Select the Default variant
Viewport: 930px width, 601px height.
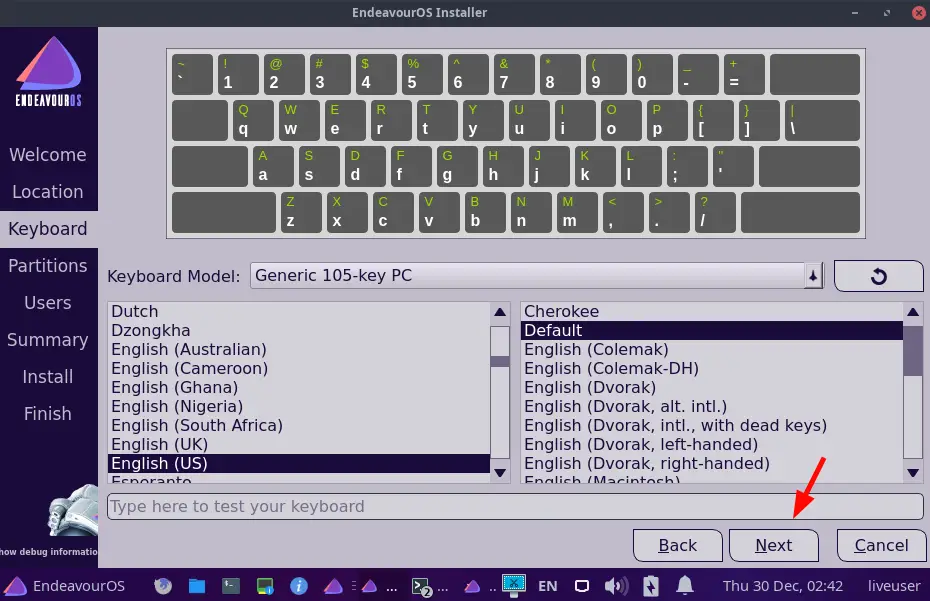(x=712, y=330)
